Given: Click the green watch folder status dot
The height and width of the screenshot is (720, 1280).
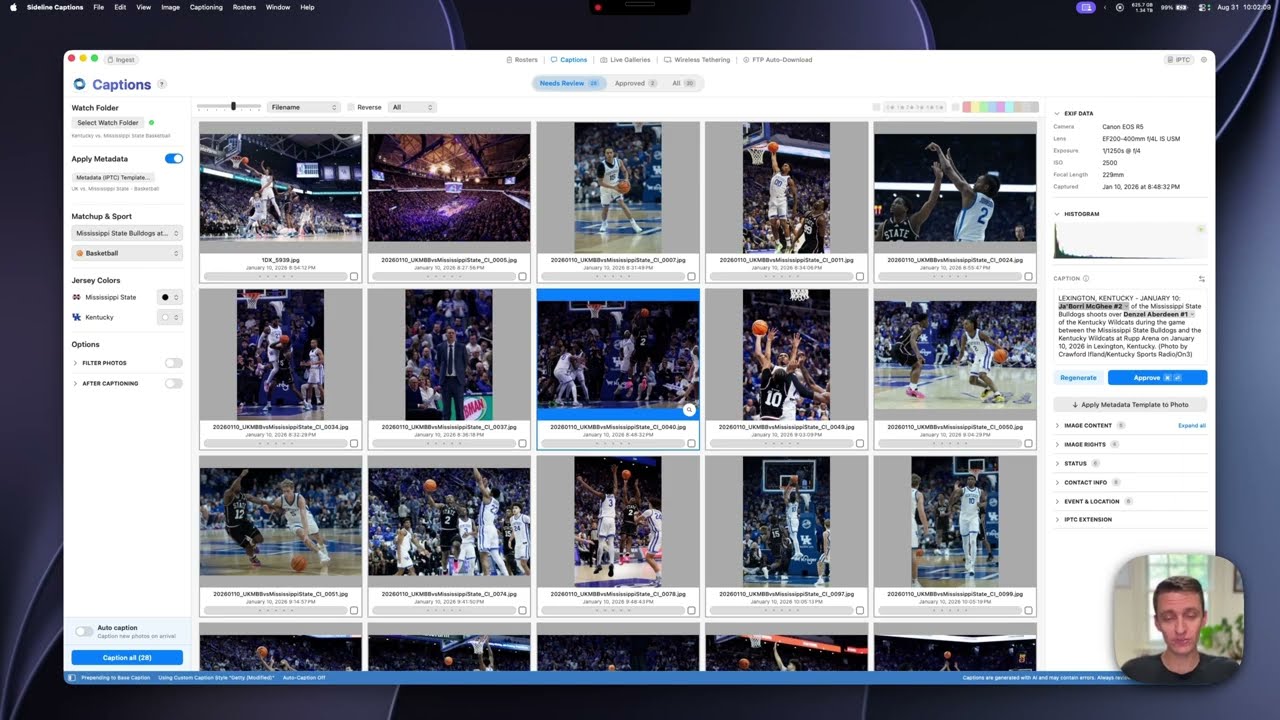Looking at the screenshot, I should [x=151, y=123].
